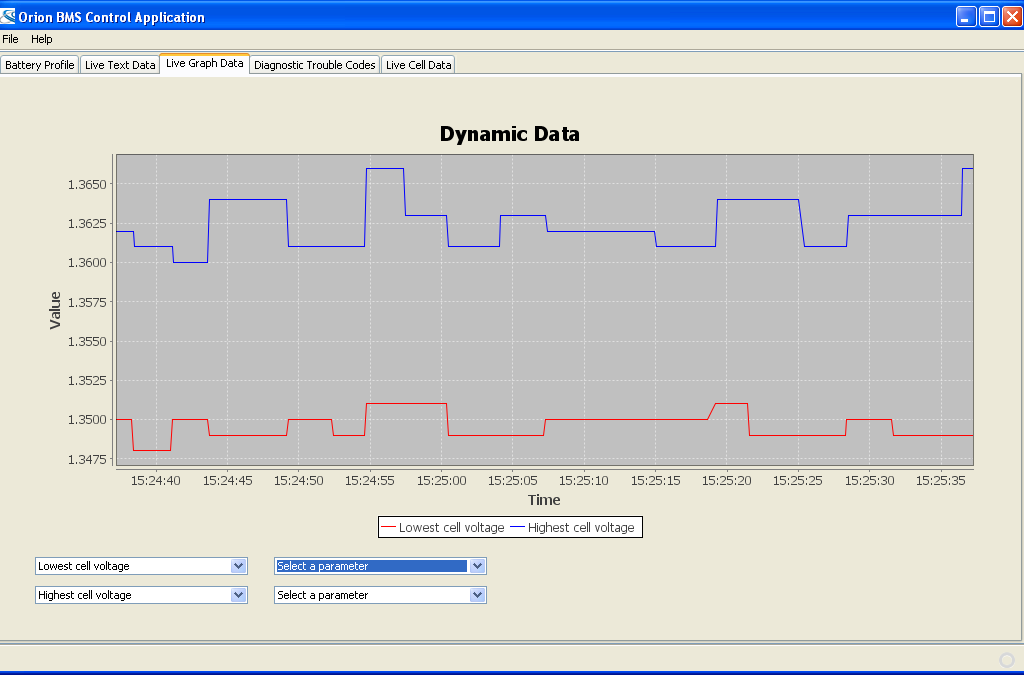The height and width of the screenshot is (675, 1024).
Task: Click the Orion BMS application icon in title bar
Action: pos(7,16)
